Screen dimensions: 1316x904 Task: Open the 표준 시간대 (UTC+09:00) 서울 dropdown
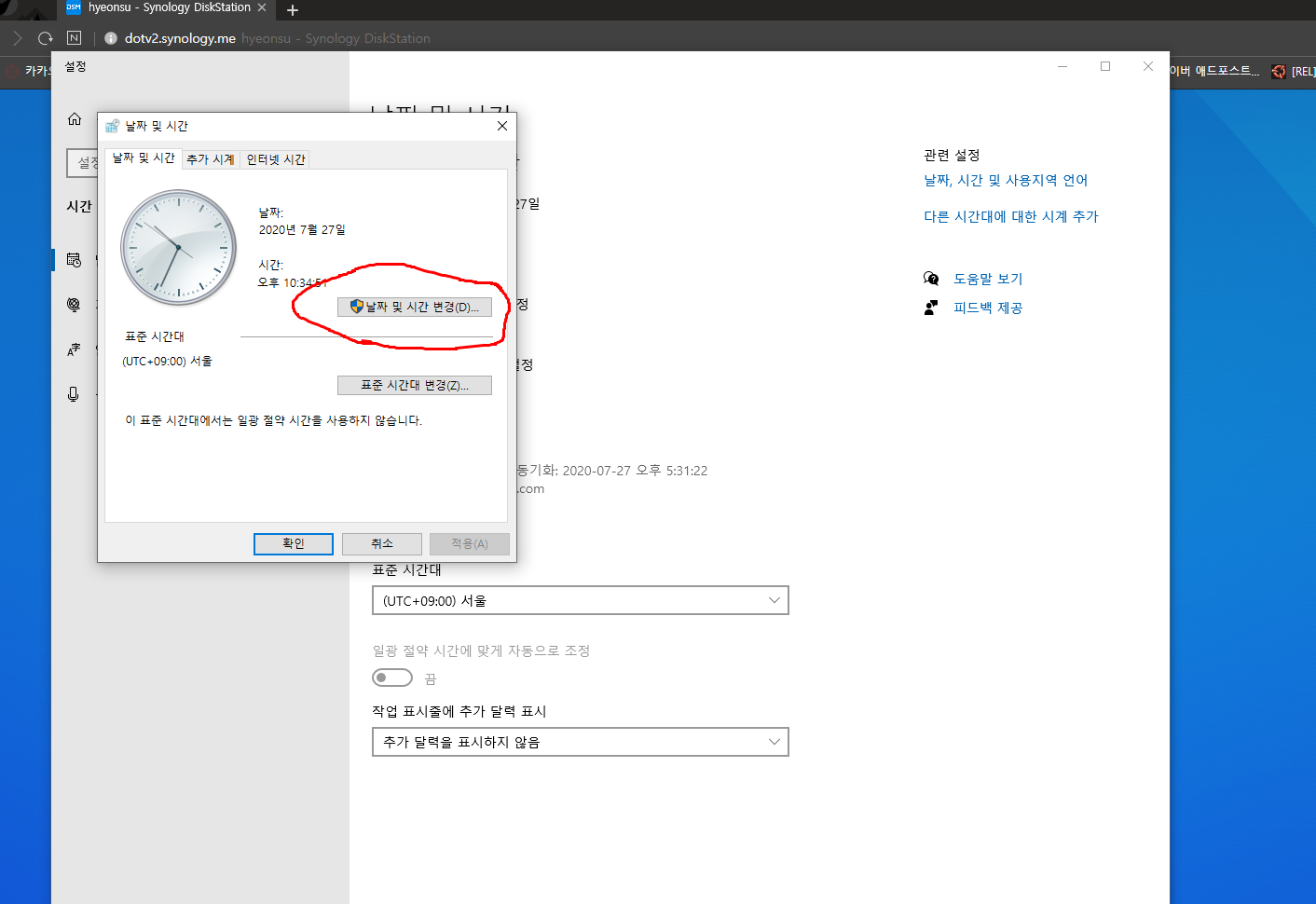pos(581,600)
